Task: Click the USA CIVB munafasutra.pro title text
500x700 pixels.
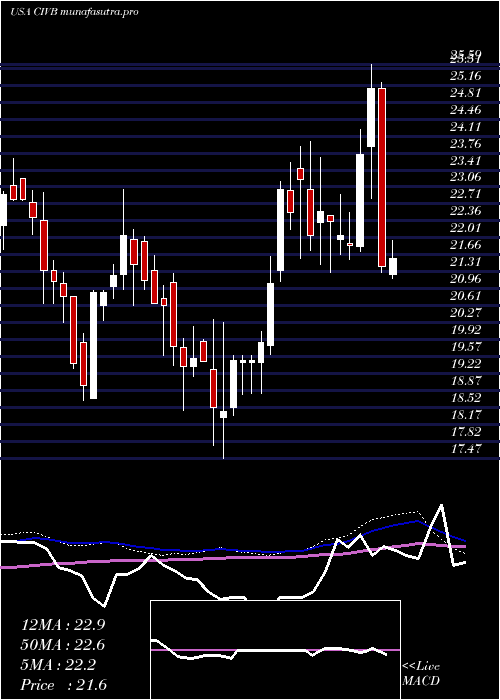Action: pyautogui.click(x=74, y=12)
